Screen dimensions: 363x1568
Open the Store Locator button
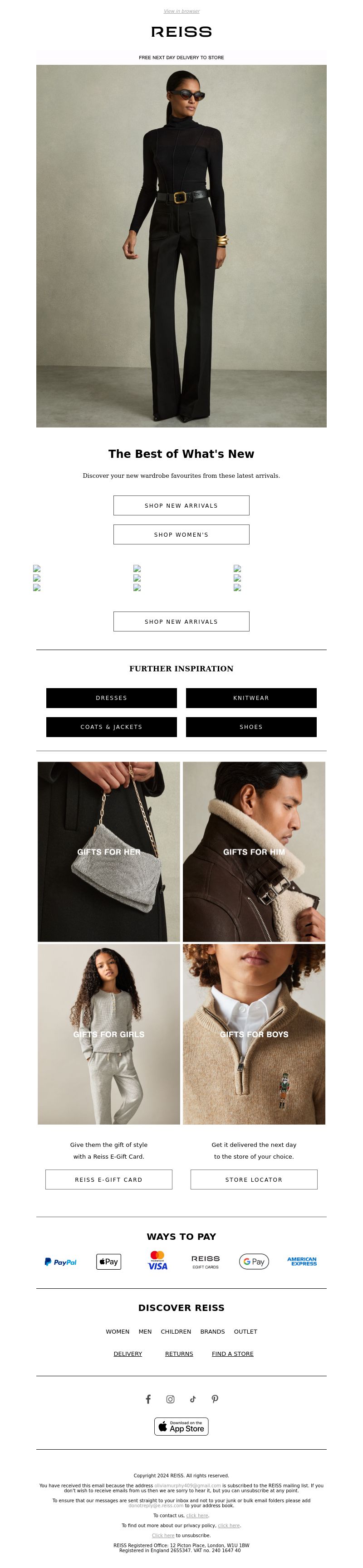click(254, 1179)
